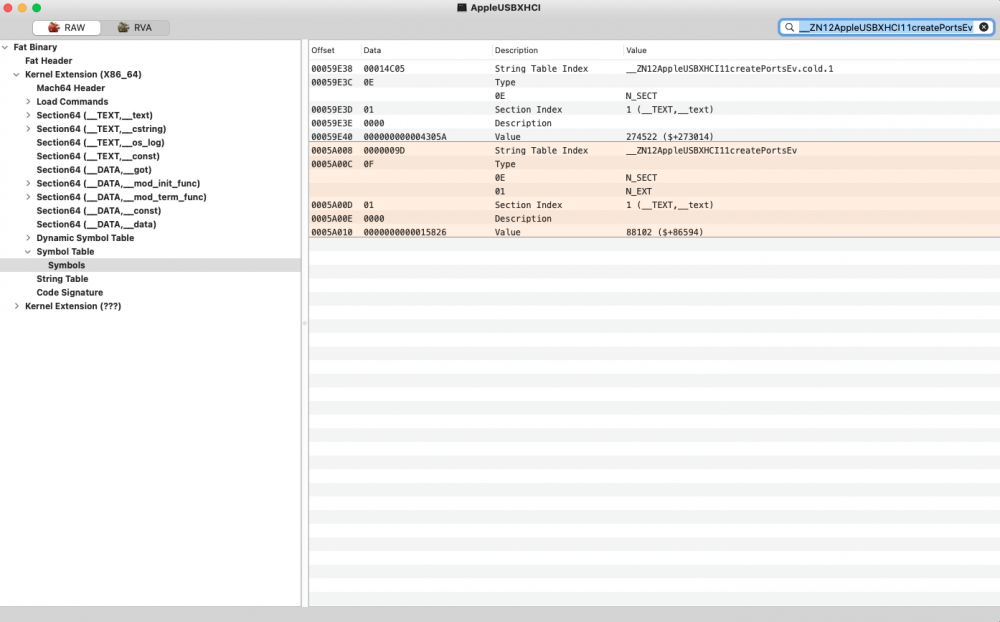This screenshot has width=1000, height=622.
Task: Expand Load Commands node
Action: pos(28,101)
